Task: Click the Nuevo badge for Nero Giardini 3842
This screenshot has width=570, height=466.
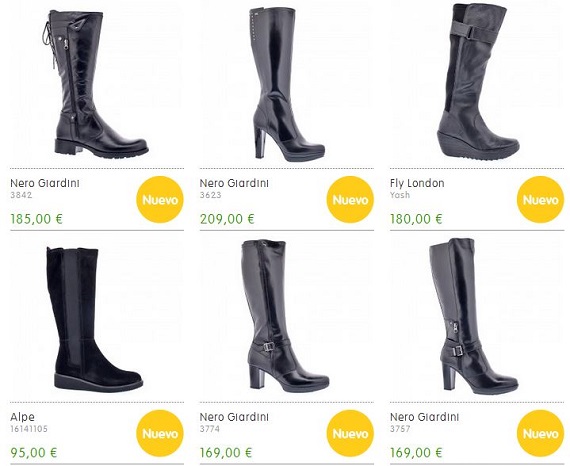Action: coord(160,200)
